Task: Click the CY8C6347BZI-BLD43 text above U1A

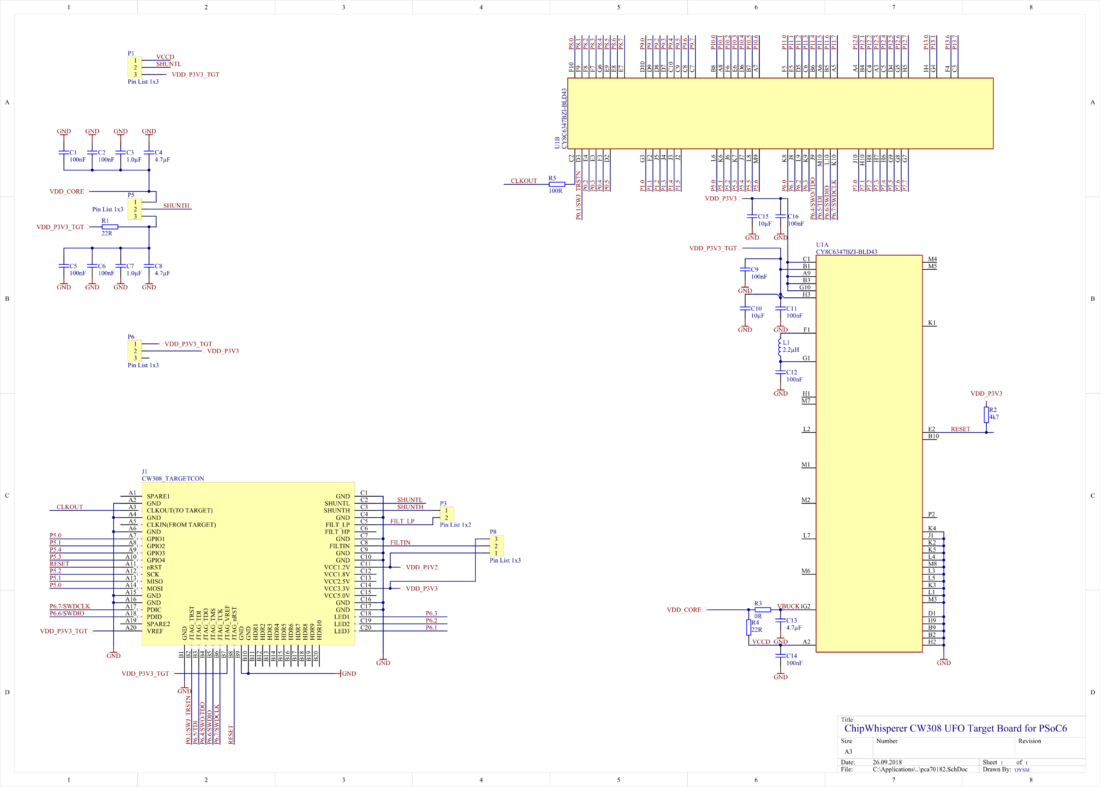Action: 846,252
